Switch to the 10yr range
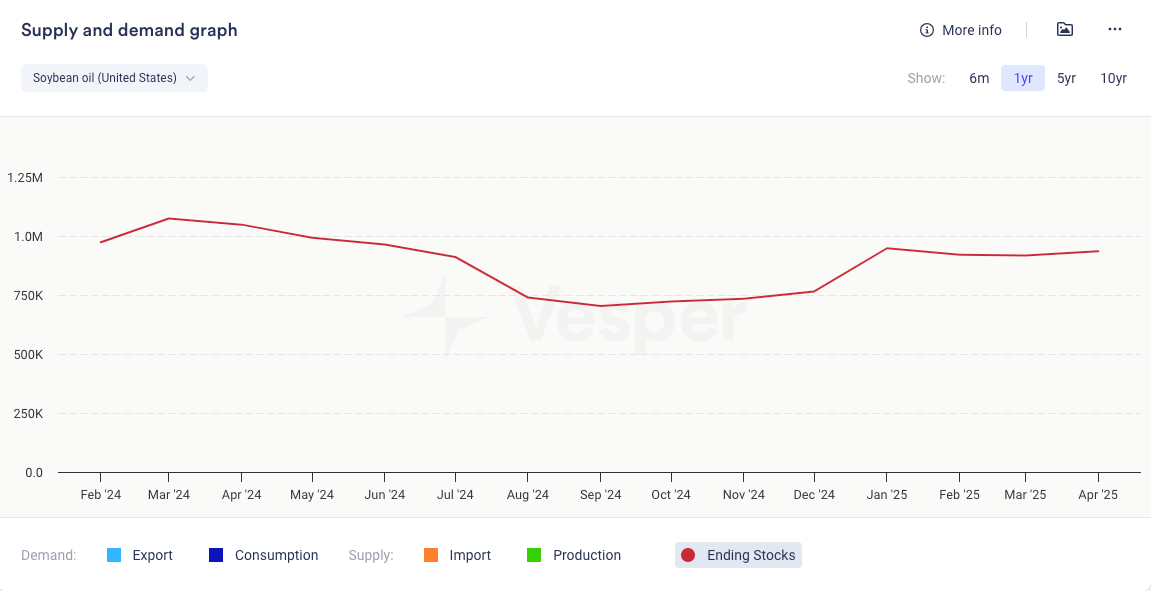This screenshot has height=591, width=1151. 1113,78
